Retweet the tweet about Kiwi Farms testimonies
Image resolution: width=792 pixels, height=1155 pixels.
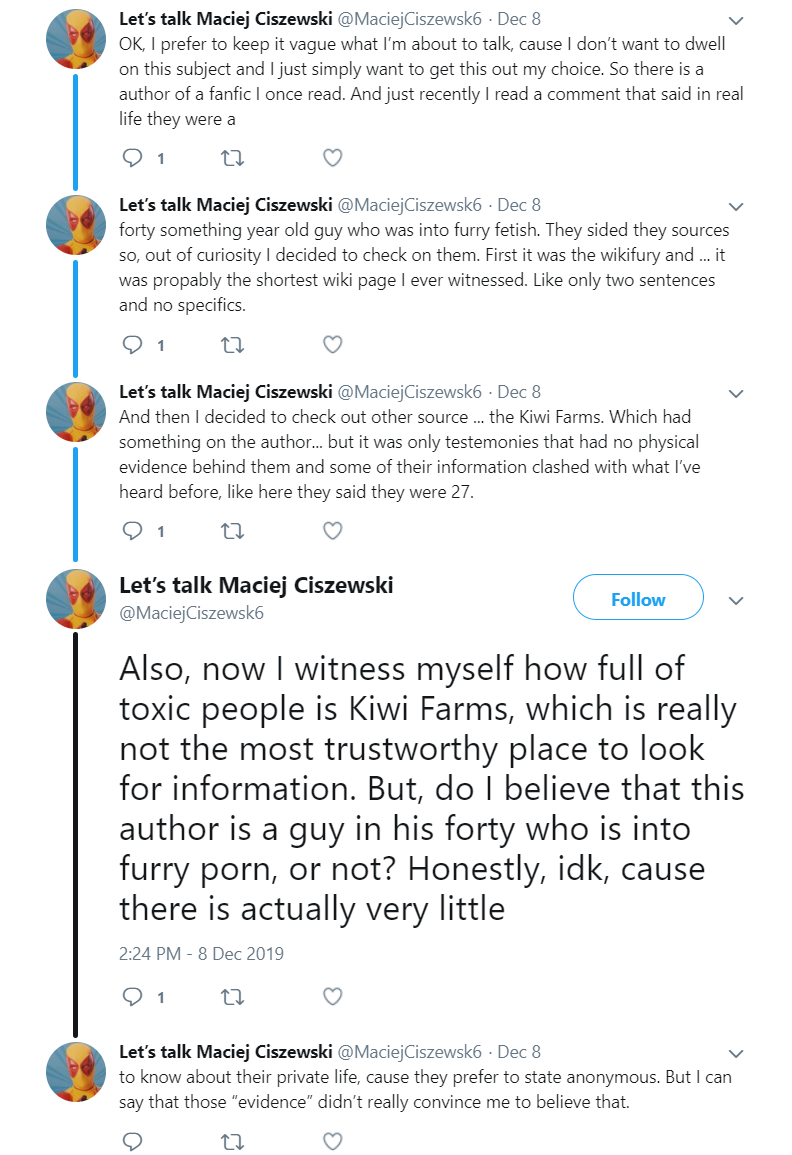click(x=233, y=530)
